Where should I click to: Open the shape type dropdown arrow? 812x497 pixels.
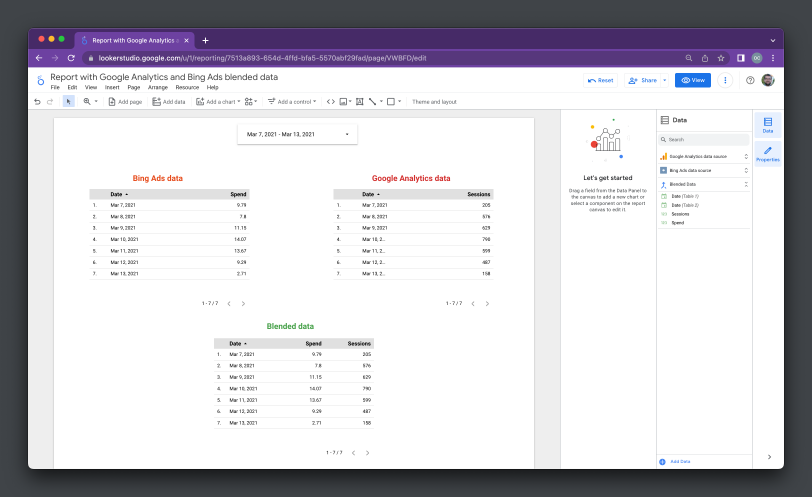click(399, 101)
